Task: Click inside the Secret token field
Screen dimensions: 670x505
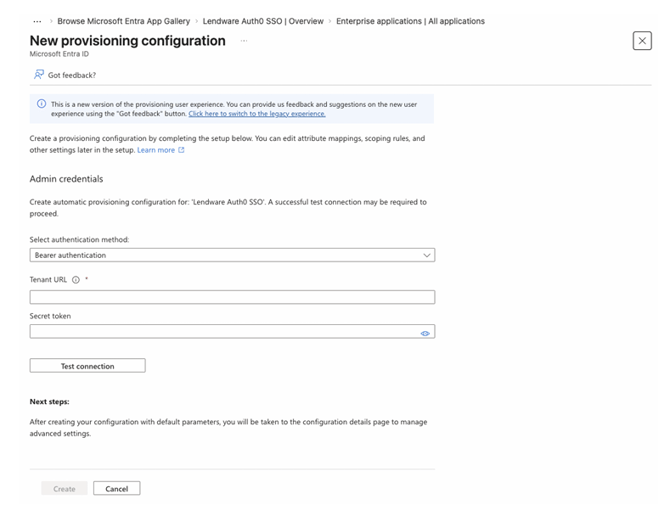Action: click(222, 332)
